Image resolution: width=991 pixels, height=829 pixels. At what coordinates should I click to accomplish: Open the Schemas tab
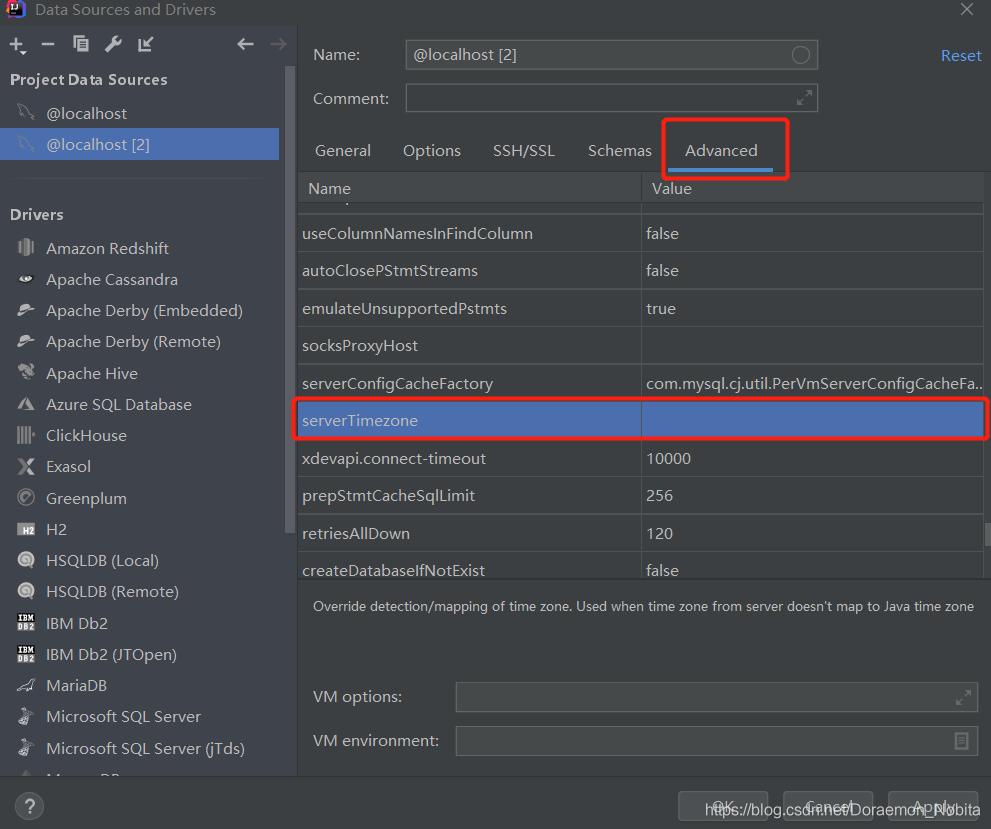point(619,150)
